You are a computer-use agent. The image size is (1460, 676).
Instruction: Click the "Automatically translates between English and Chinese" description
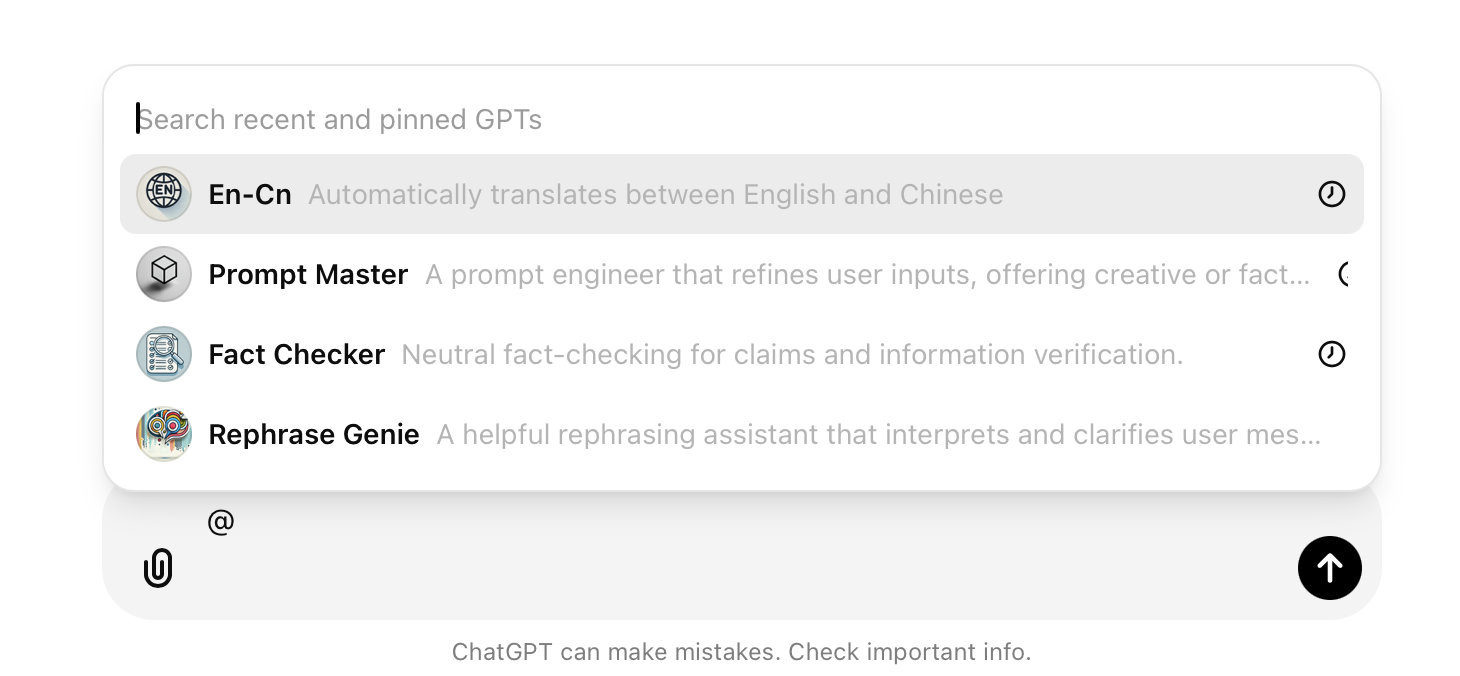655,194
